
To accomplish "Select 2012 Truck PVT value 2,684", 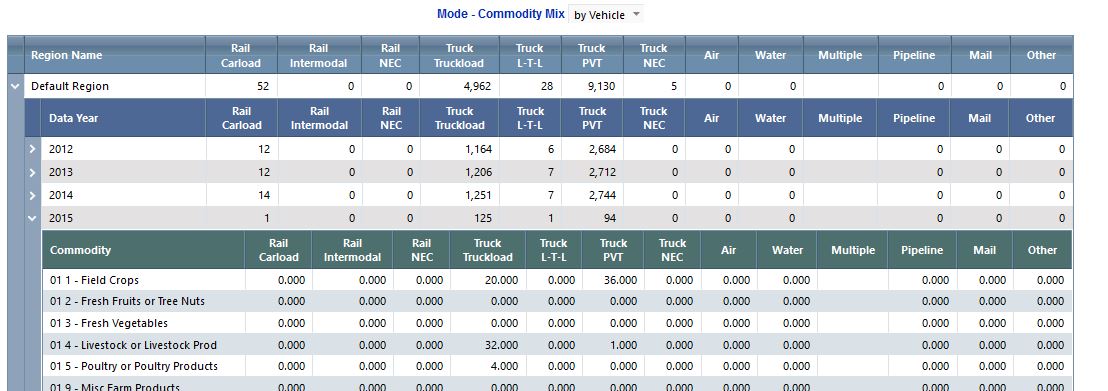I will point(592,149).
